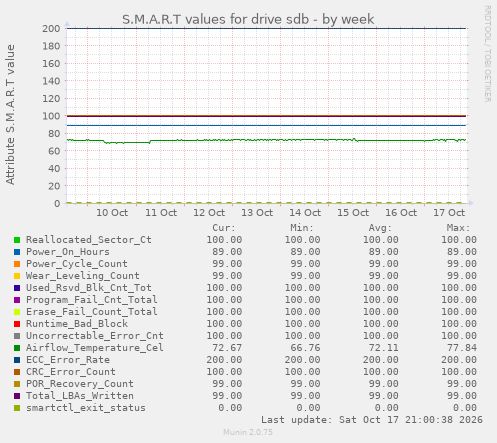Click the 100 y-axis tick label
The height and width of the screenshot is (443, 497).
(51, 116)
